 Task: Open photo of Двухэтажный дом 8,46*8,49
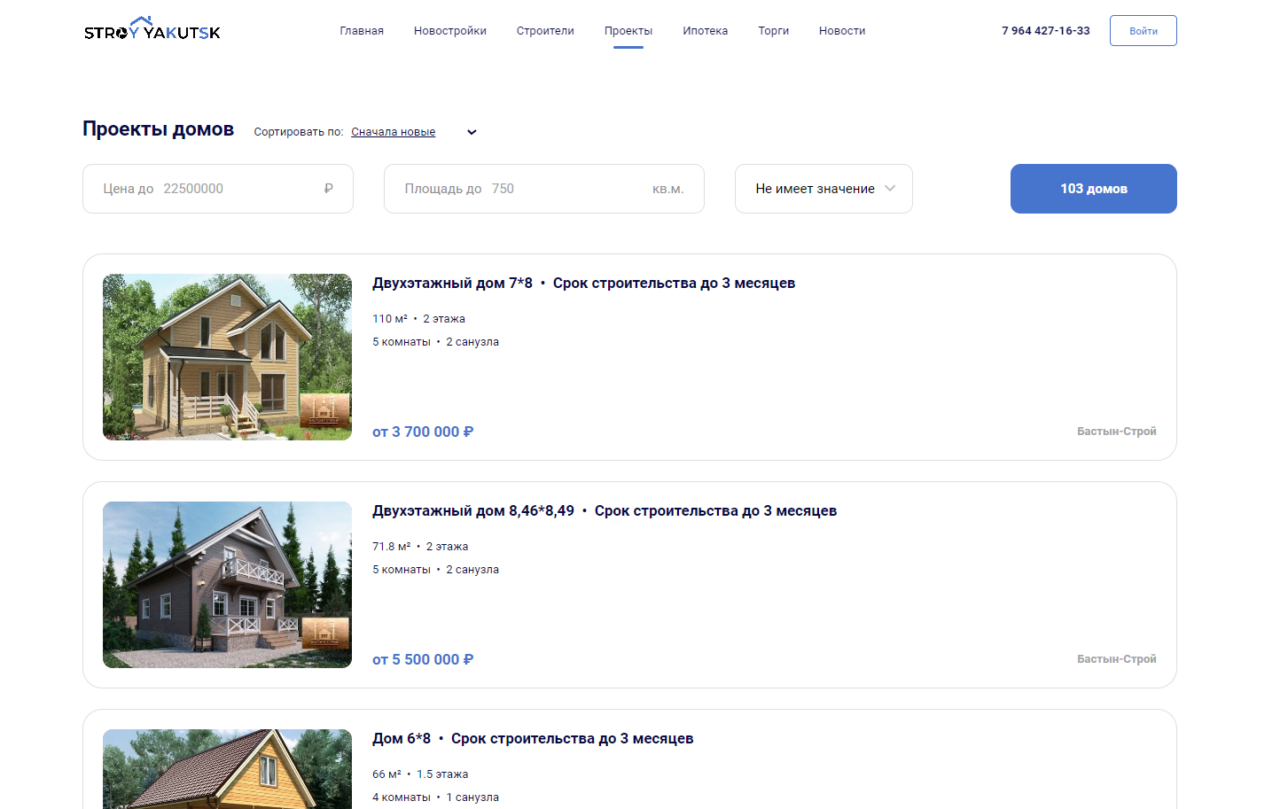click(227, 585)
